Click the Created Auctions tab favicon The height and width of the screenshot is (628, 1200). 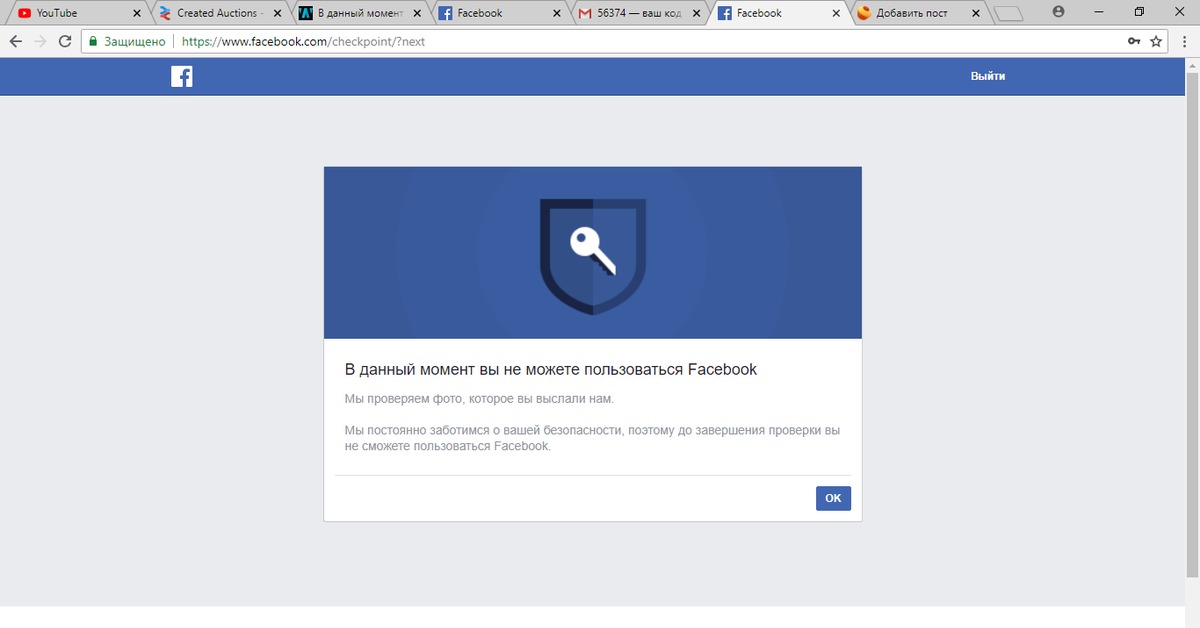[x=165, y=13]
